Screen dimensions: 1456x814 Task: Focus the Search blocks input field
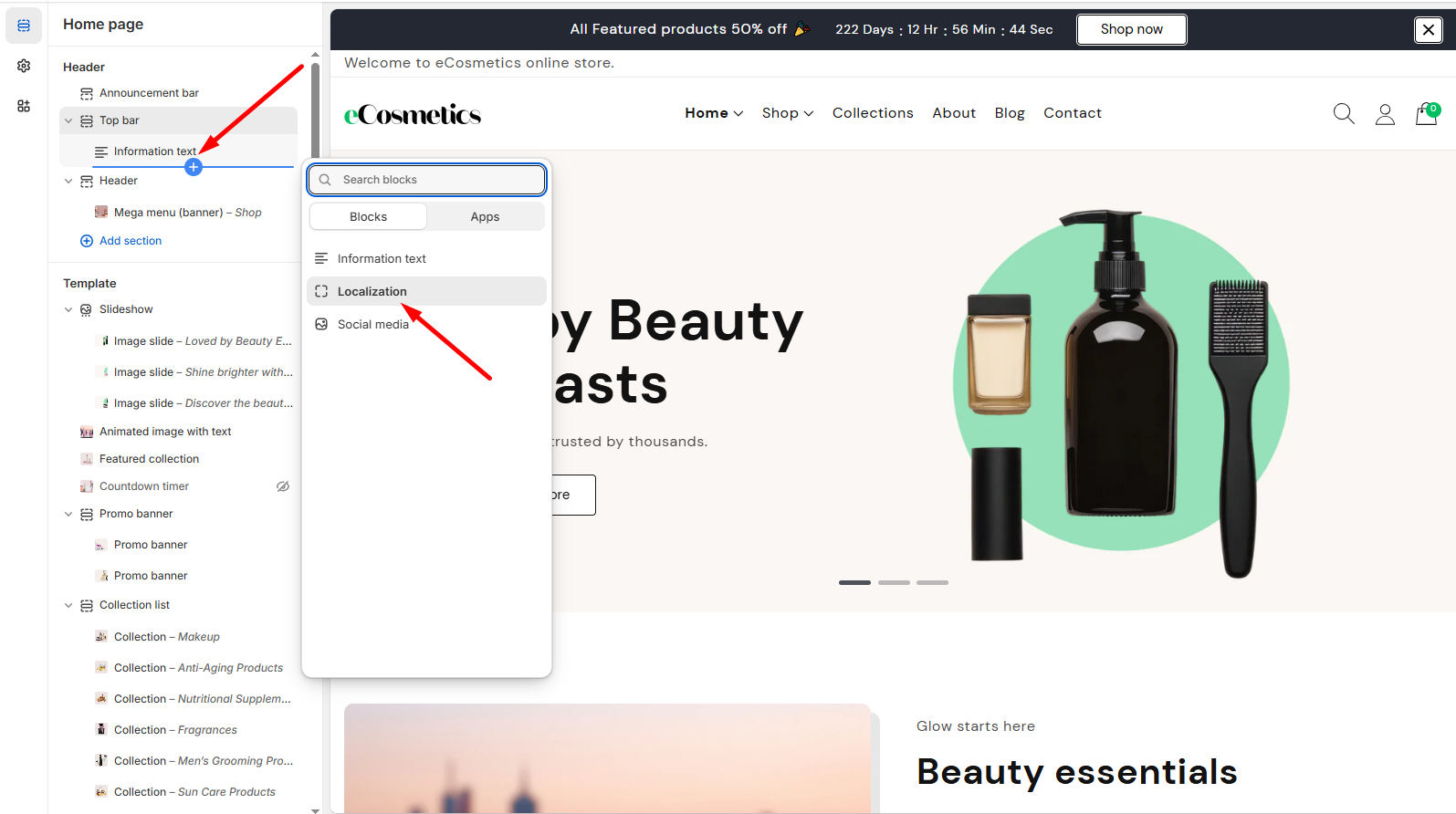[x=427, y=180]
